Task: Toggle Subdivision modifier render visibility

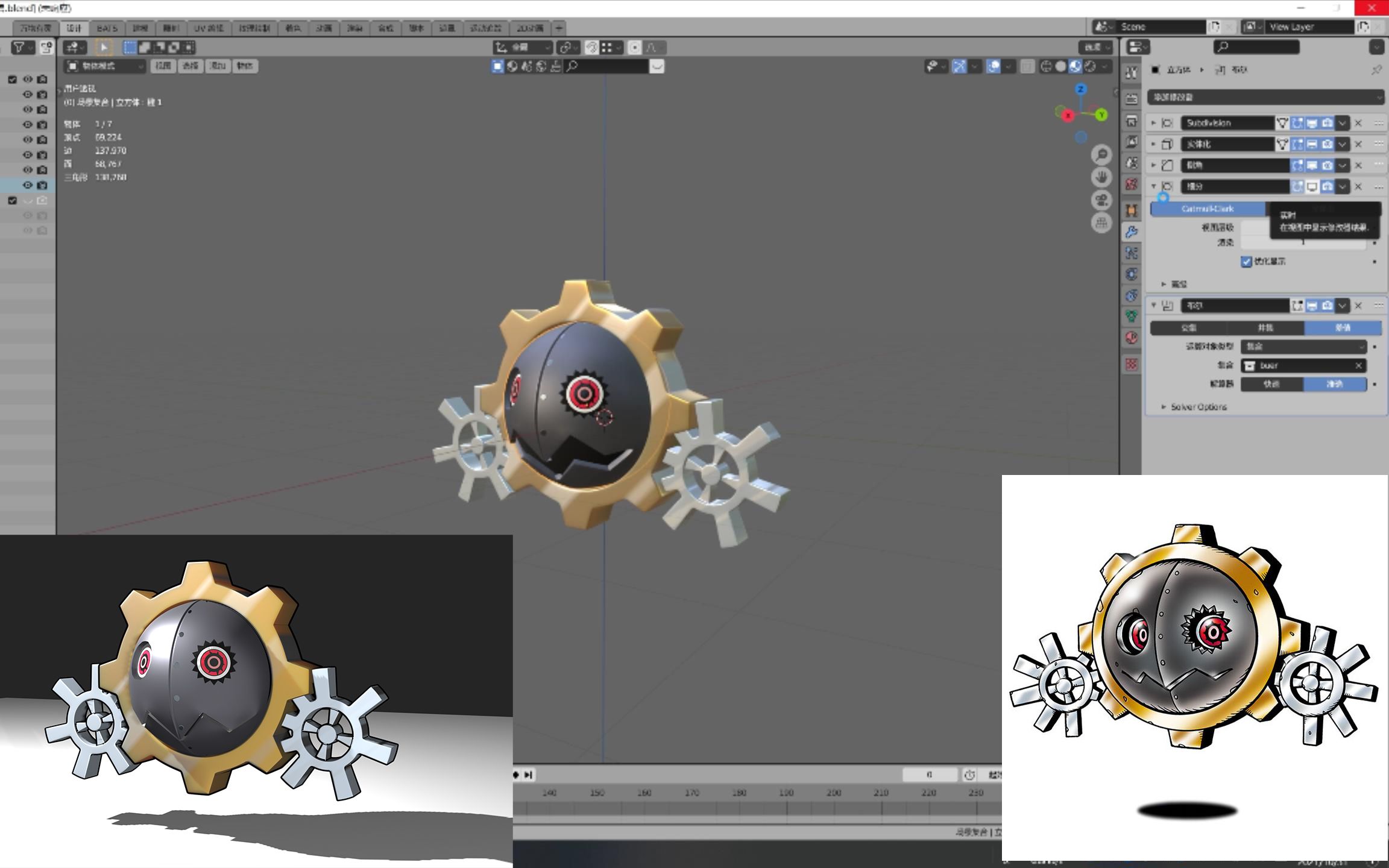Action: (1327, 123)
